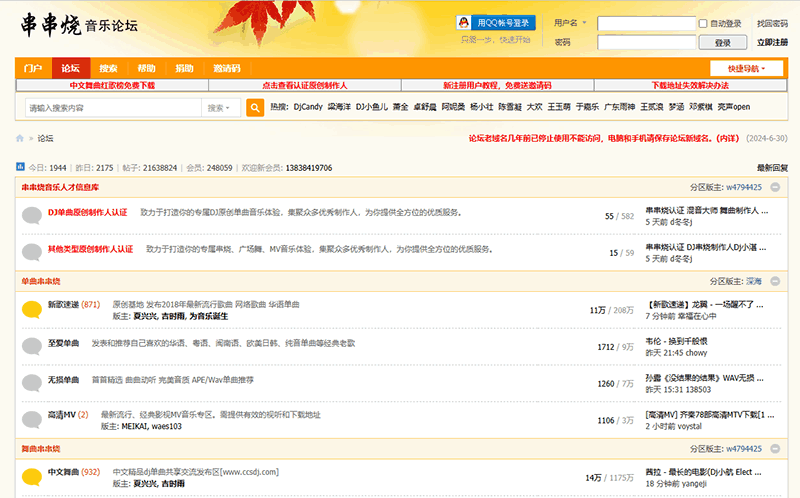
Task: Collapse the 串串烧音乐人才信息库 section
Action: [x=775, y=187]
